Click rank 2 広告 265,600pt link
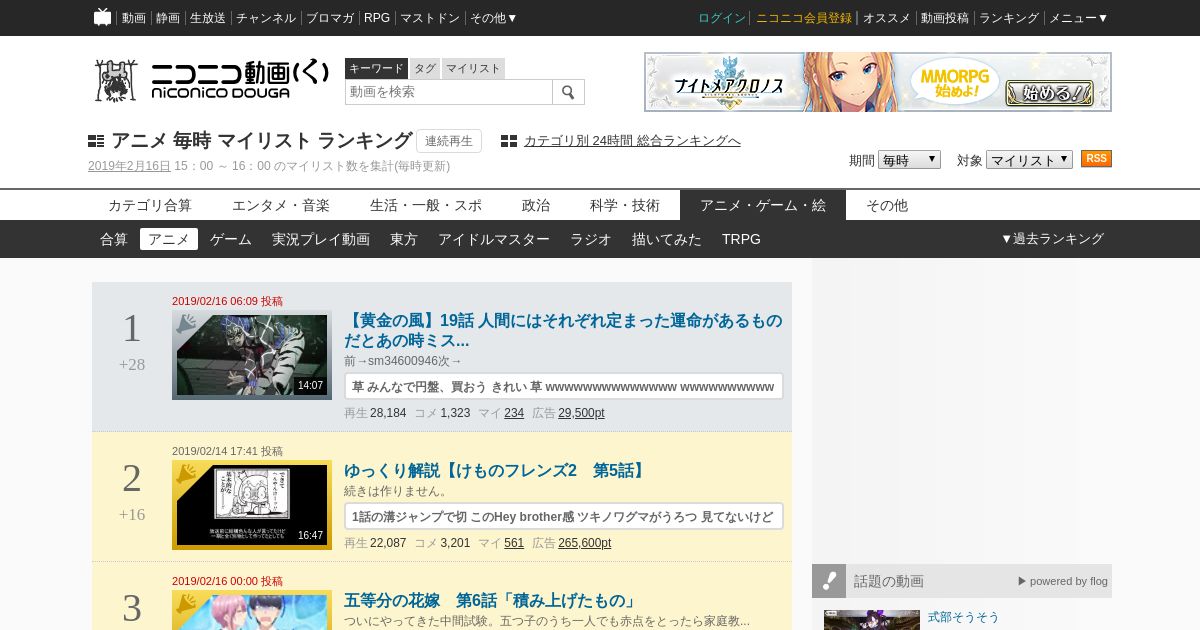Viewport: 1200px width, 630px height. [x=585, y=543]
